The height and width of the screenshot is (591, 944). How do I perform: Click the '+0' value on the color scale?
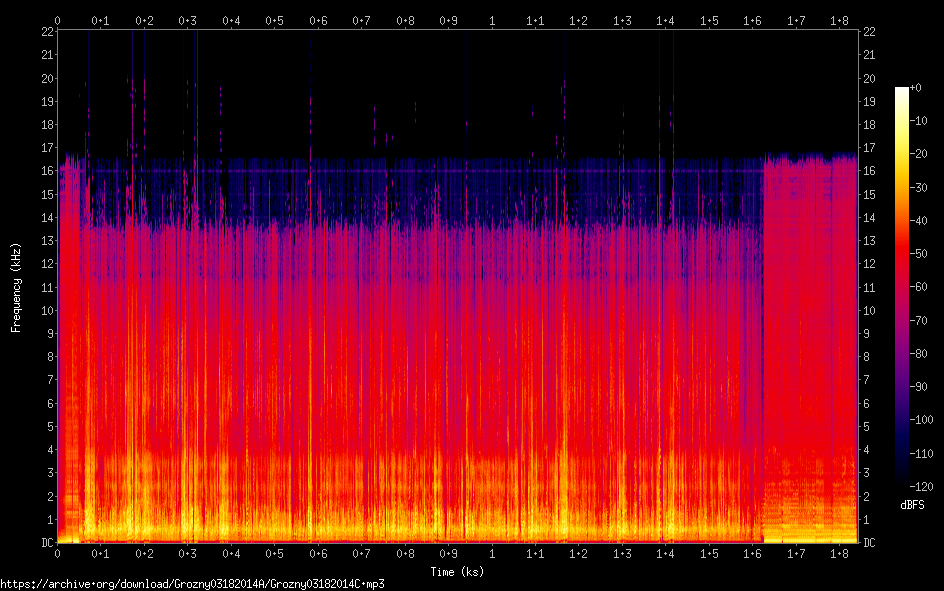[916, 88]
